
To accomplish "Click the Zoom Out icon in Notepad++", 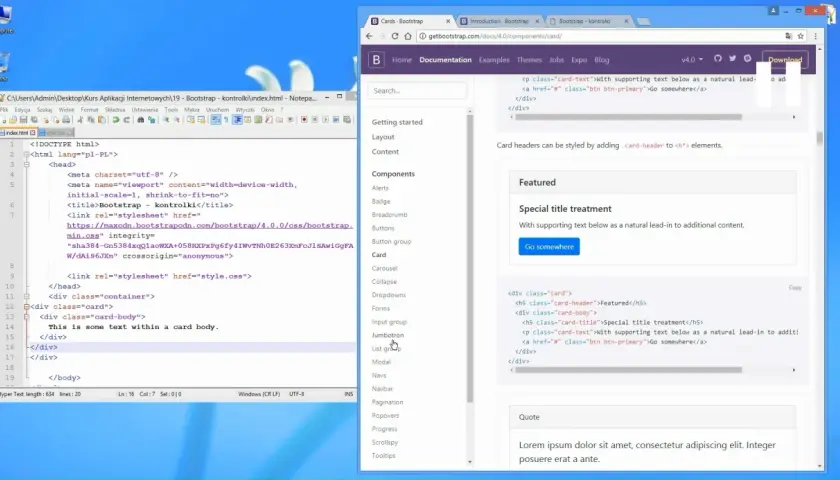I will coord(177,120).
